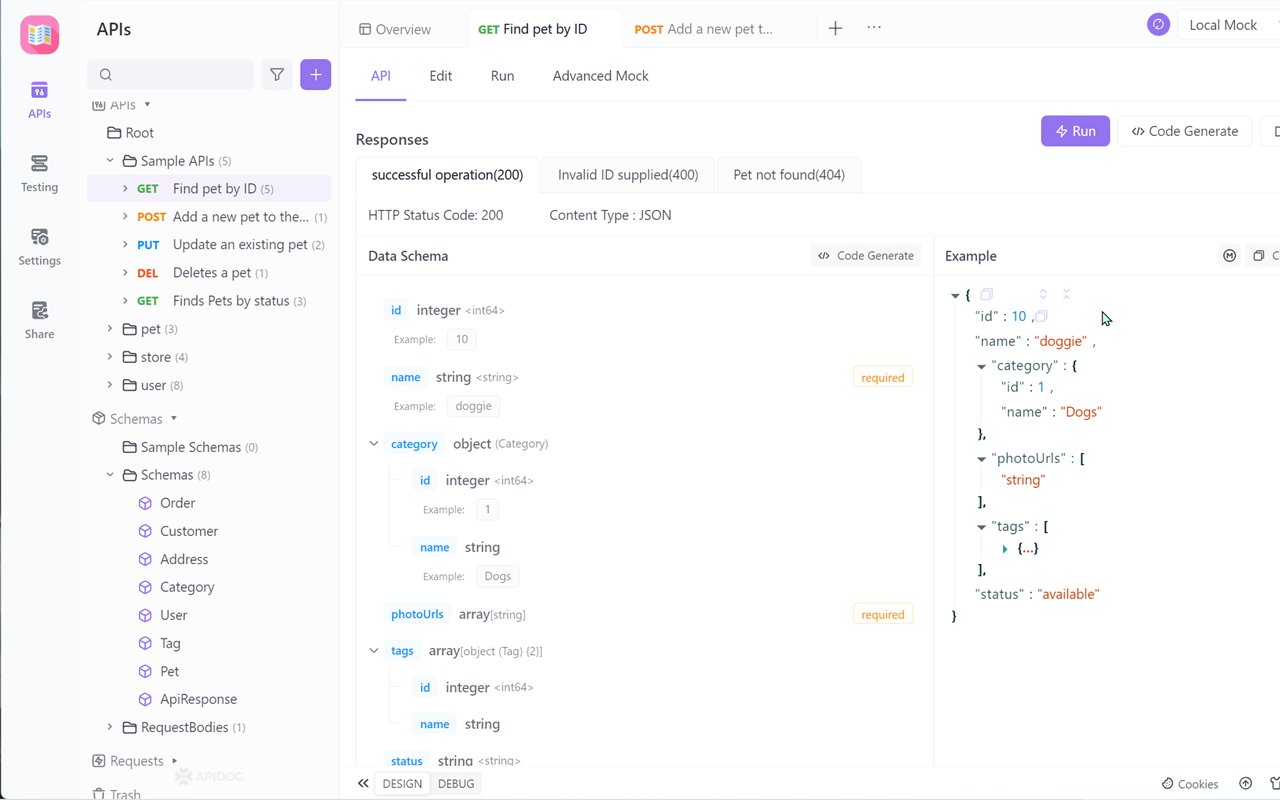Collapse the category object in Data Schema
The width and height of the screenshot is (1280, 800).
click(373, 443)
